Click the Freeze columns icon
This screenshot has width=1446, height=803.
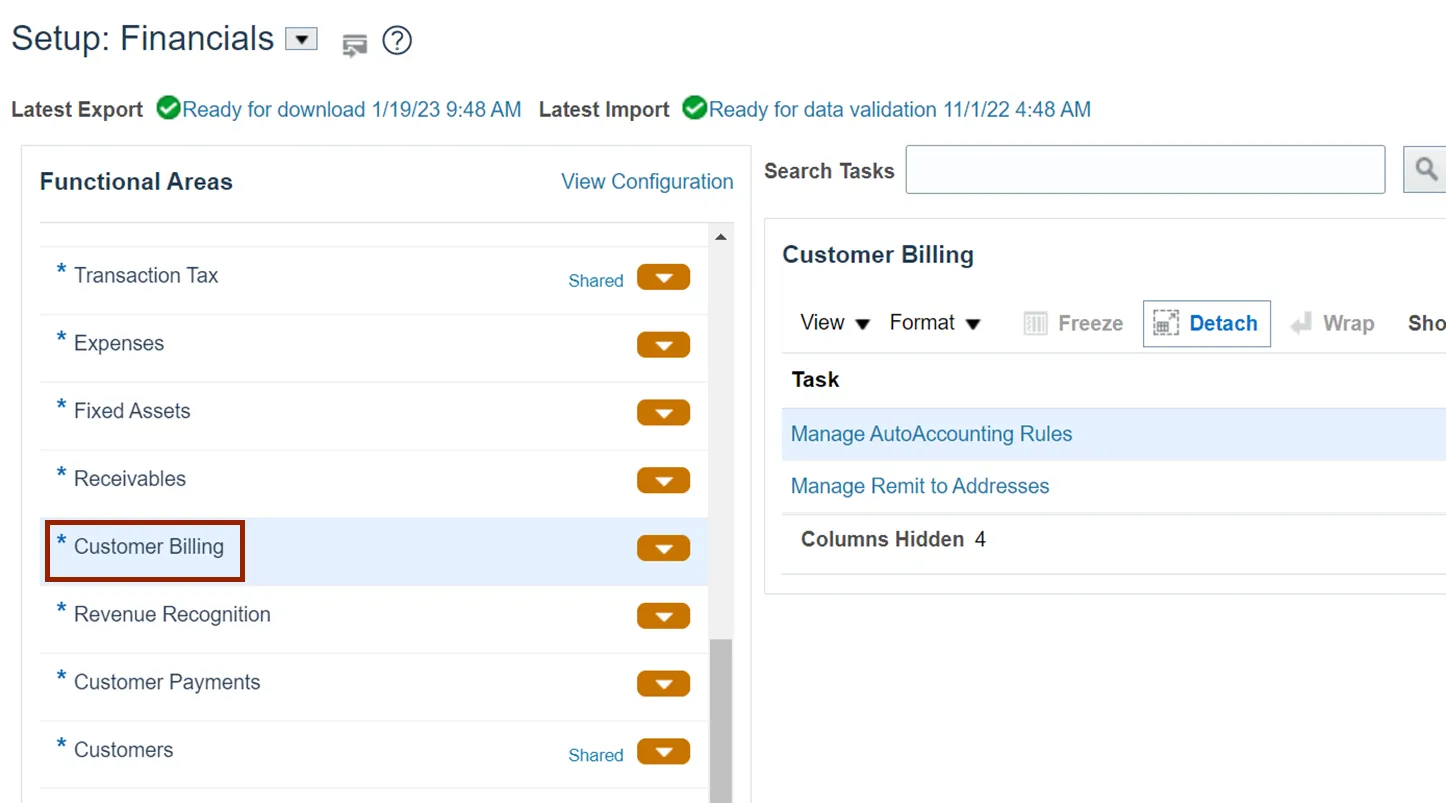[1036, 323]
